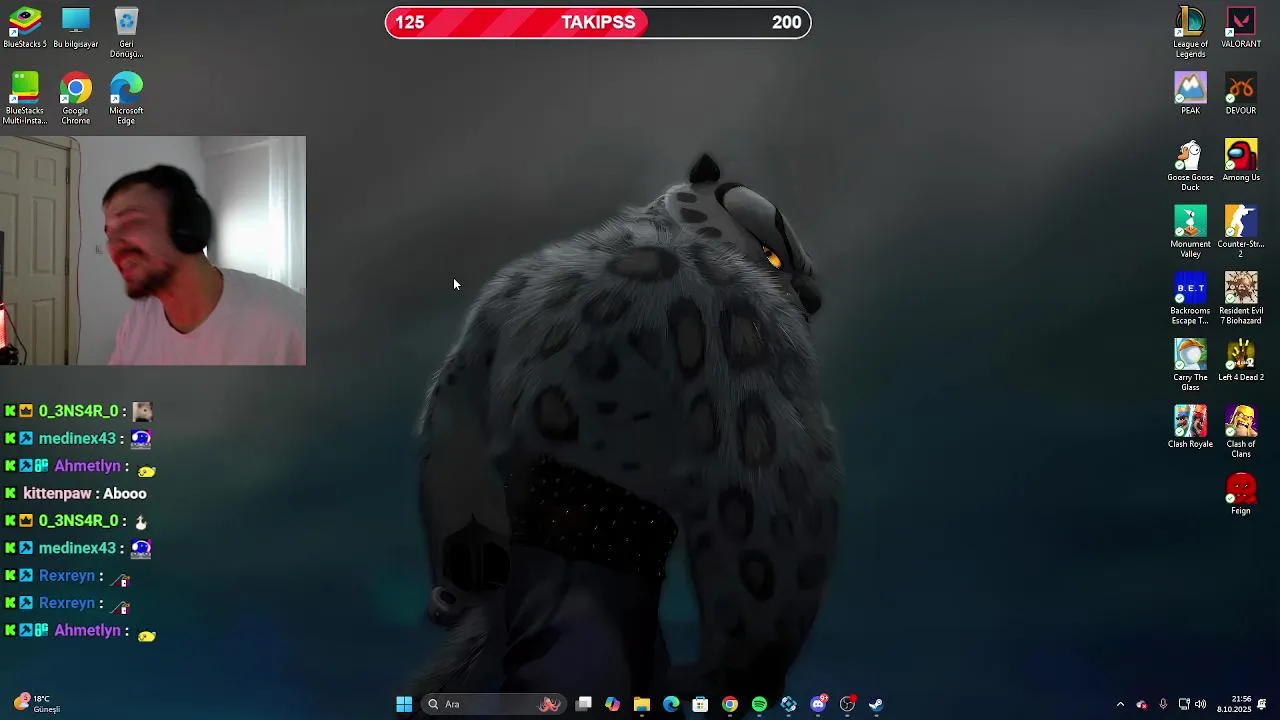Open Chrome from the taskbar
The image size is (1280, 720).
tap(730, 704)
